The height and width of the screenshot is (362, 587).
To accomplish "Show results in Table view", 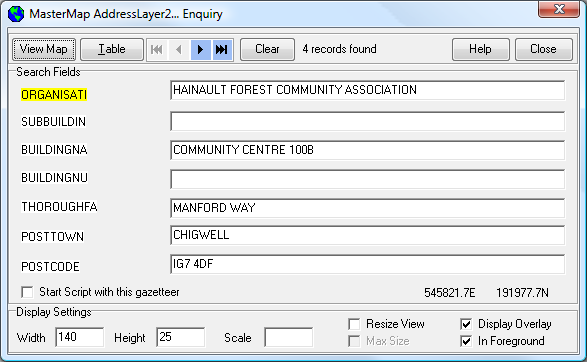I will 112,49.
